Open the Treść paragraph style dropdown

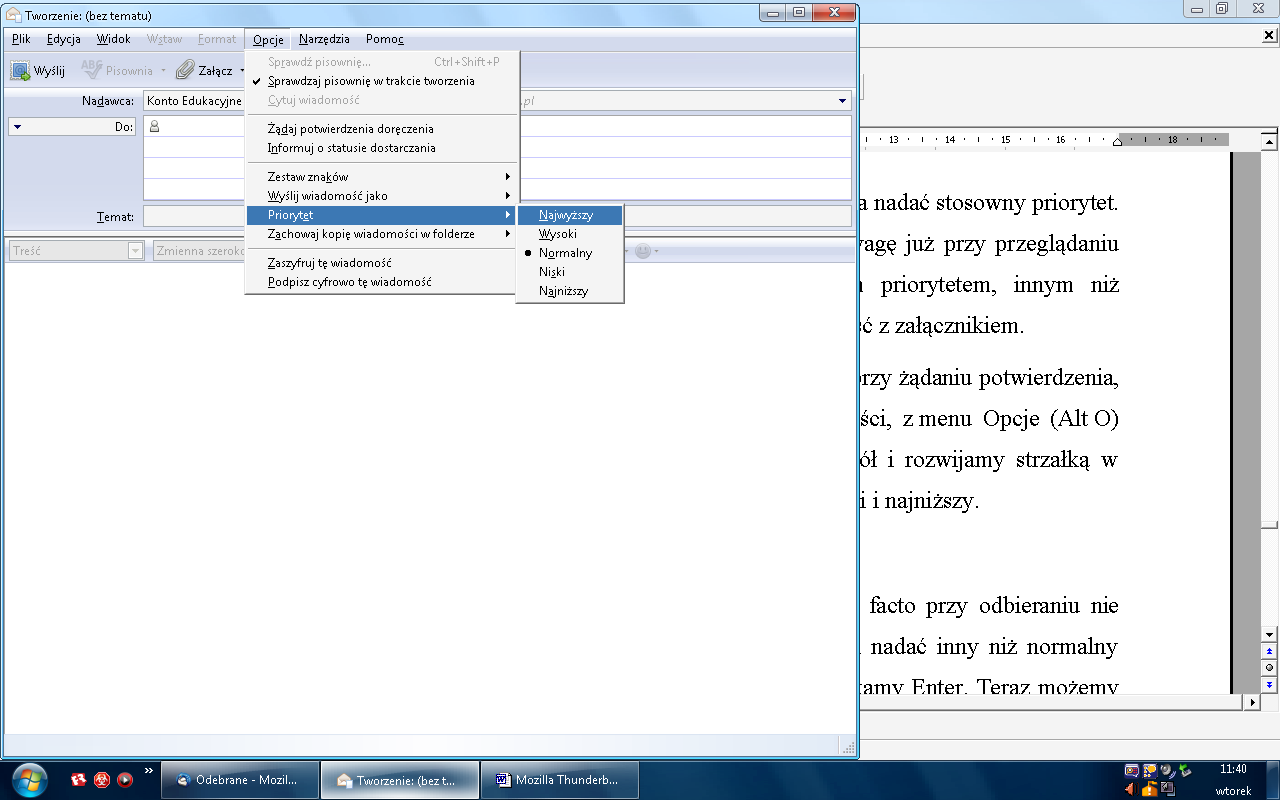tap(136, 251)
